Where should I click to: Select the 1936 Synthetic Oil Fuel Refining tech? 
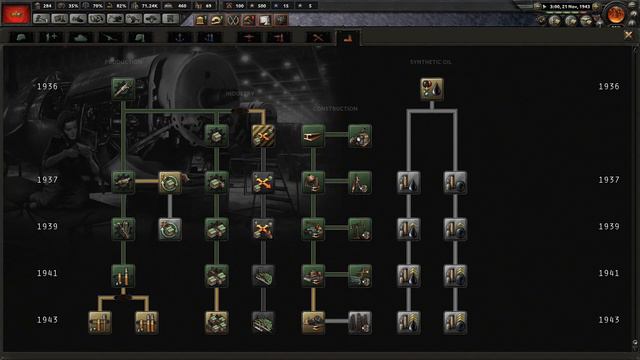432,89
